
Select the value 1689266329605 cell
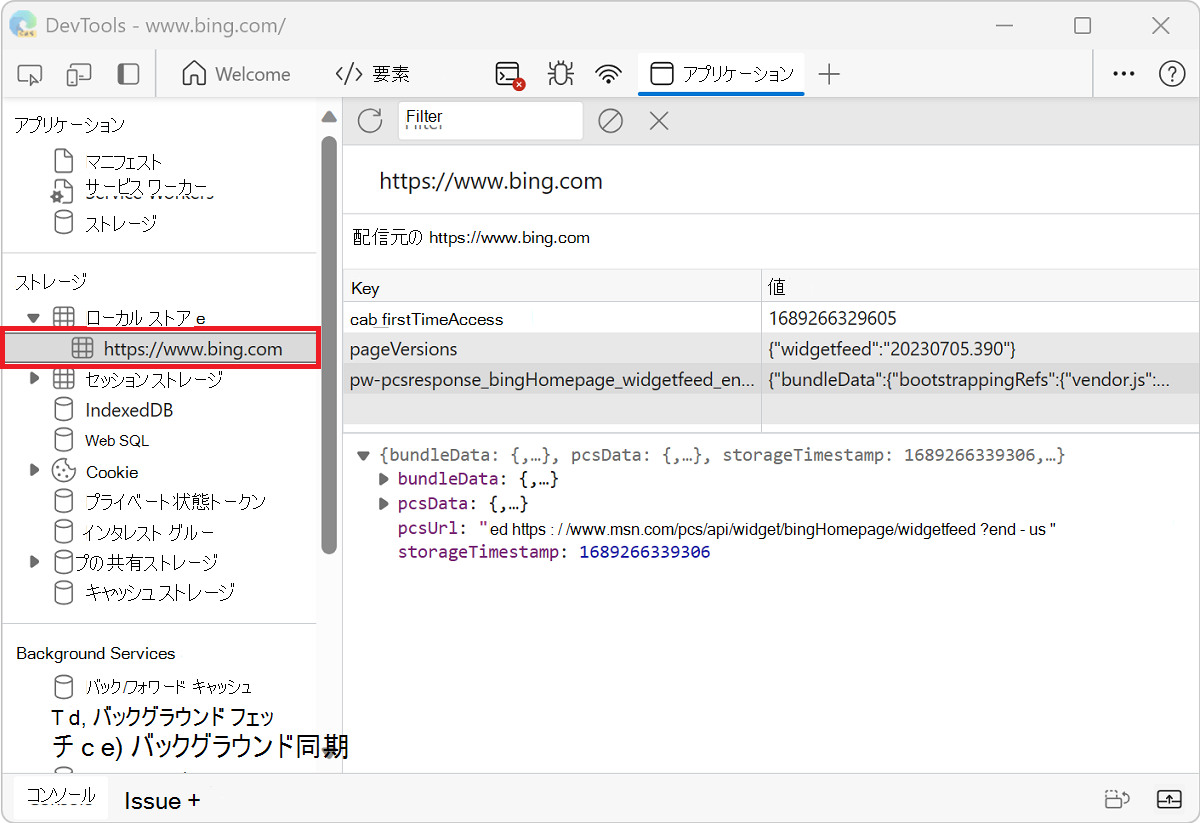tap(980, 319)
